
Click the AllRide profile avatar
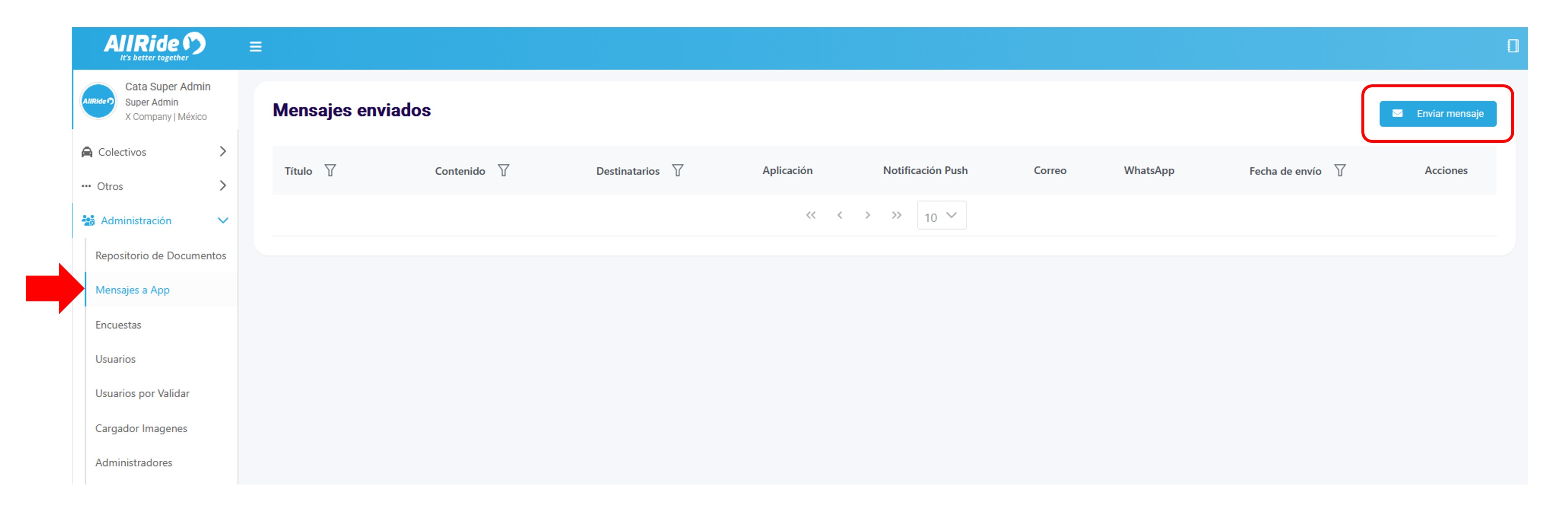98,102
